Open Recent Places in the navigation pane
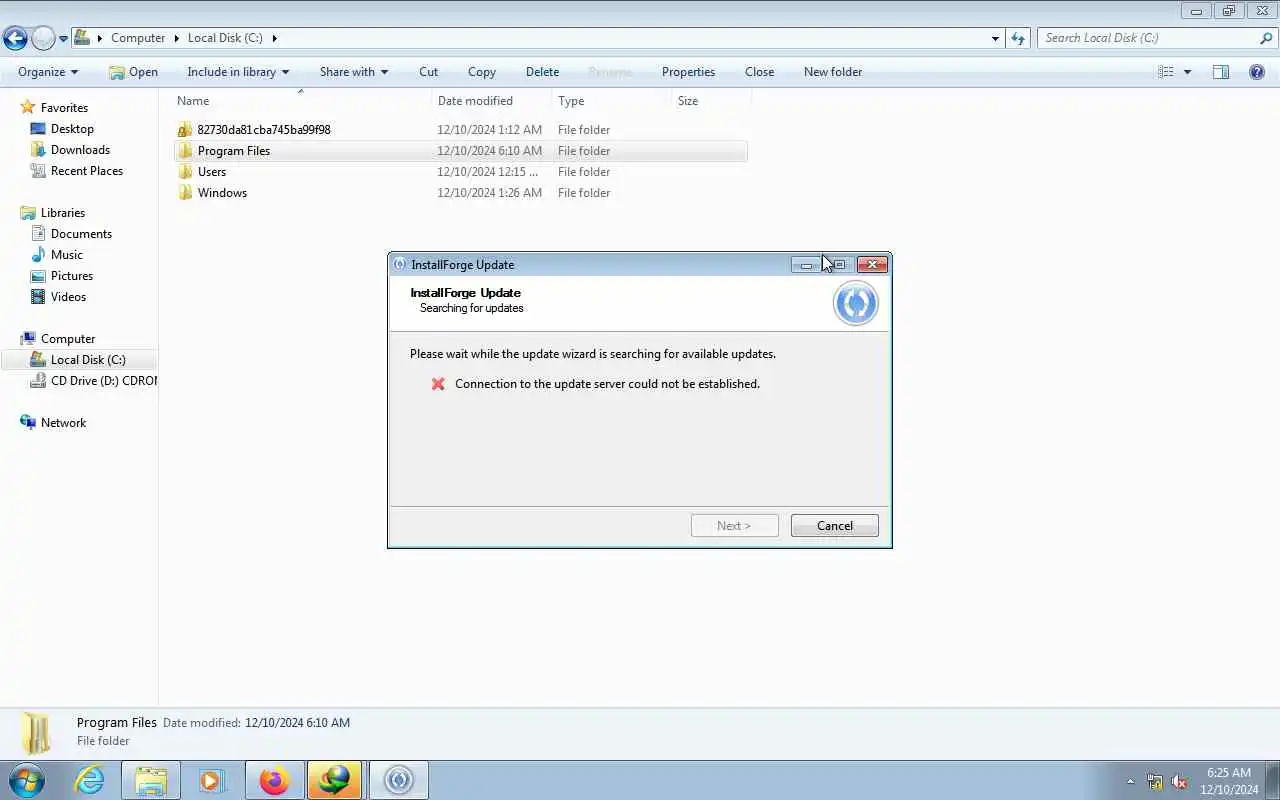This screenshot has width=1280, height=800. [87, 171]
